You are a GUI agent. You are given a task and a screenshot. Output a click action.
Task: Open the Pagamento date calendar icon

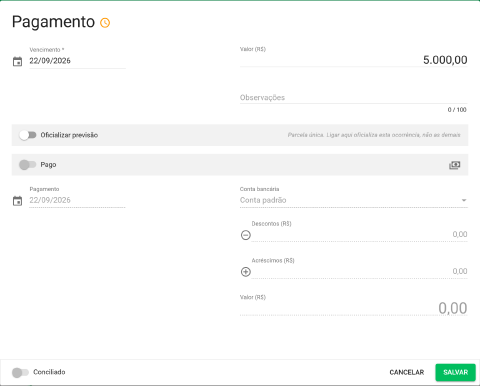point(17,201)
